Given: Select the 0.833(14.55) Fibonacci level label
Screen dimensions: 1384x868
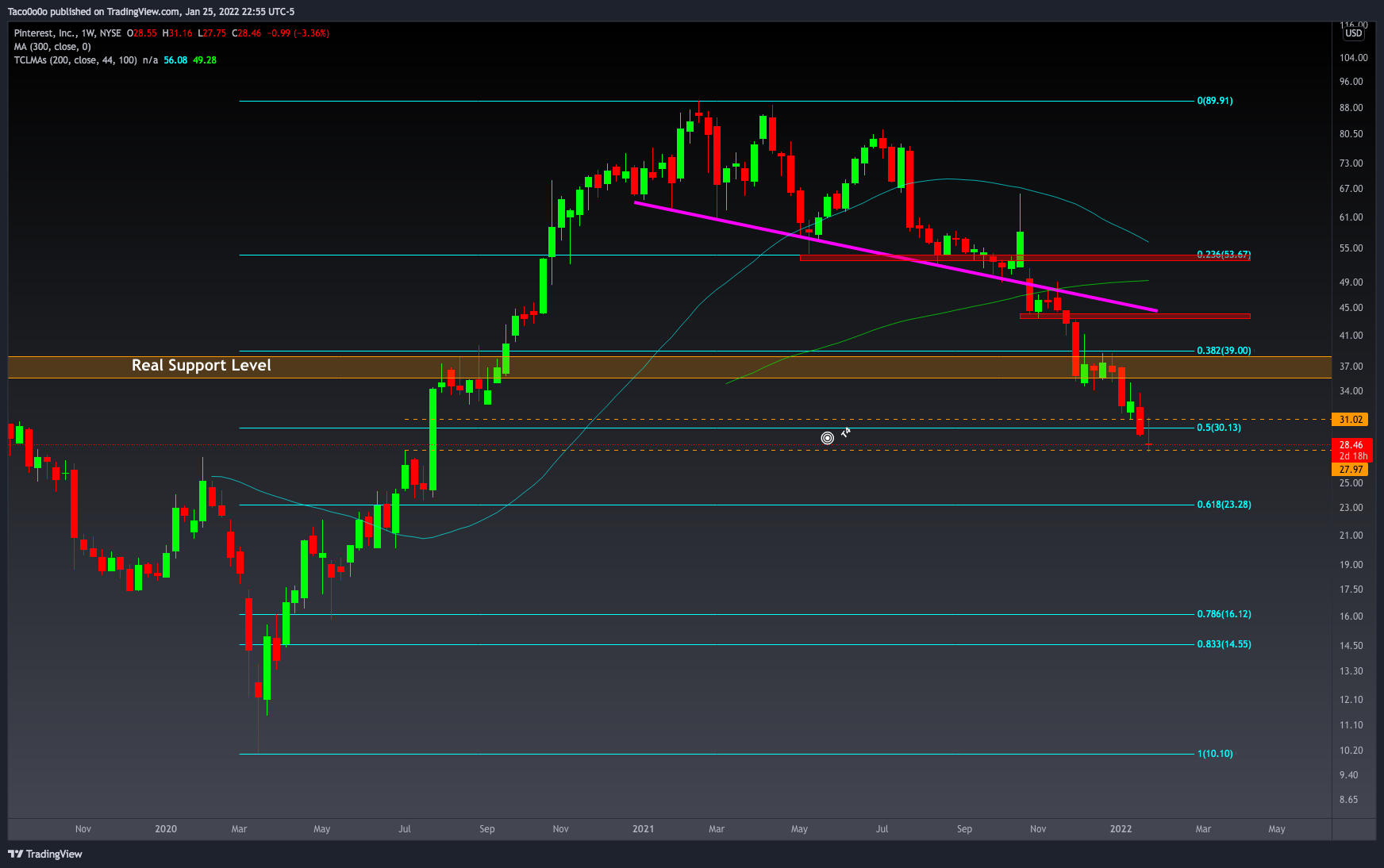Looking at the screenshot, I should (1224, 644).
